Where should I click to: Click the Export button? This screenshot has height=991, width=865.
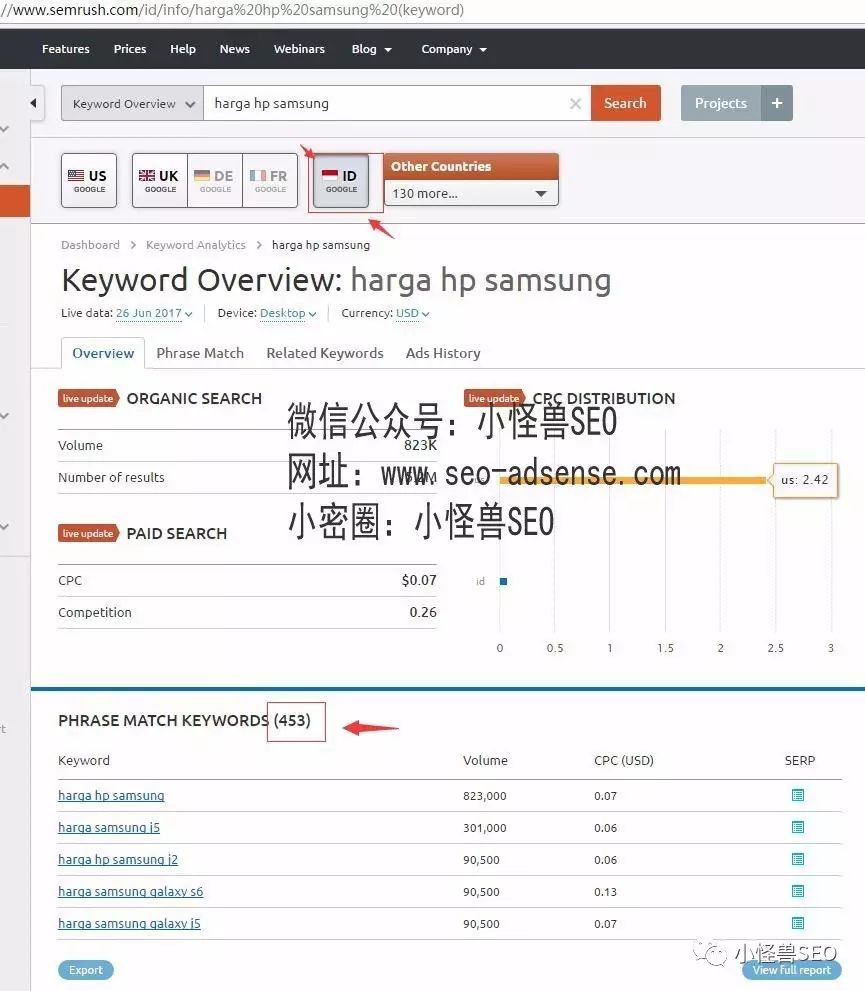tap(86, 970)
